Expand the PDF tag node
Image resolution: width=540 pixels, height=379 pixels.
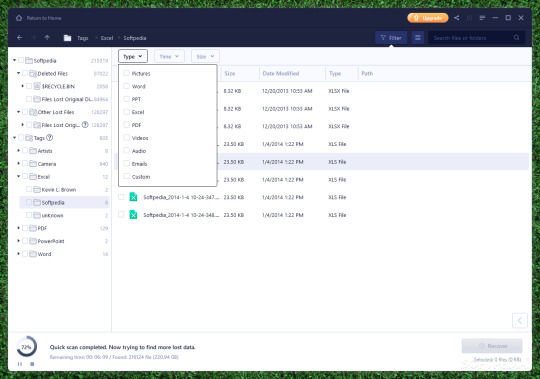click(x=19, y=228)
